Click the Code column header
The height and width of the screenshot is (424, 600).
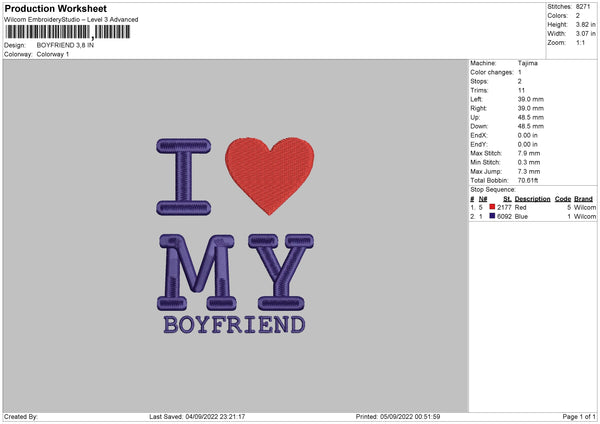click(x=562, y=199)
